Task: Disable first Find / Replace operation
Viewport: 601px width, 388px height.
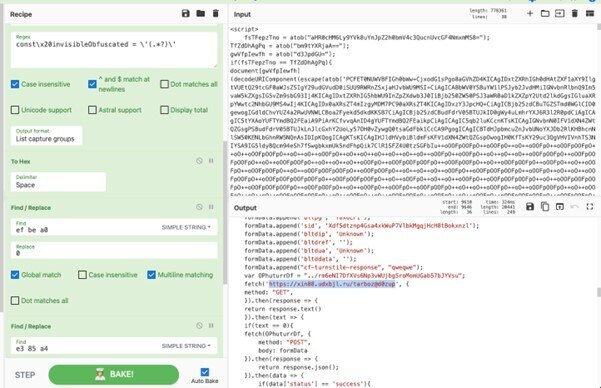Action: coord(199,207)
